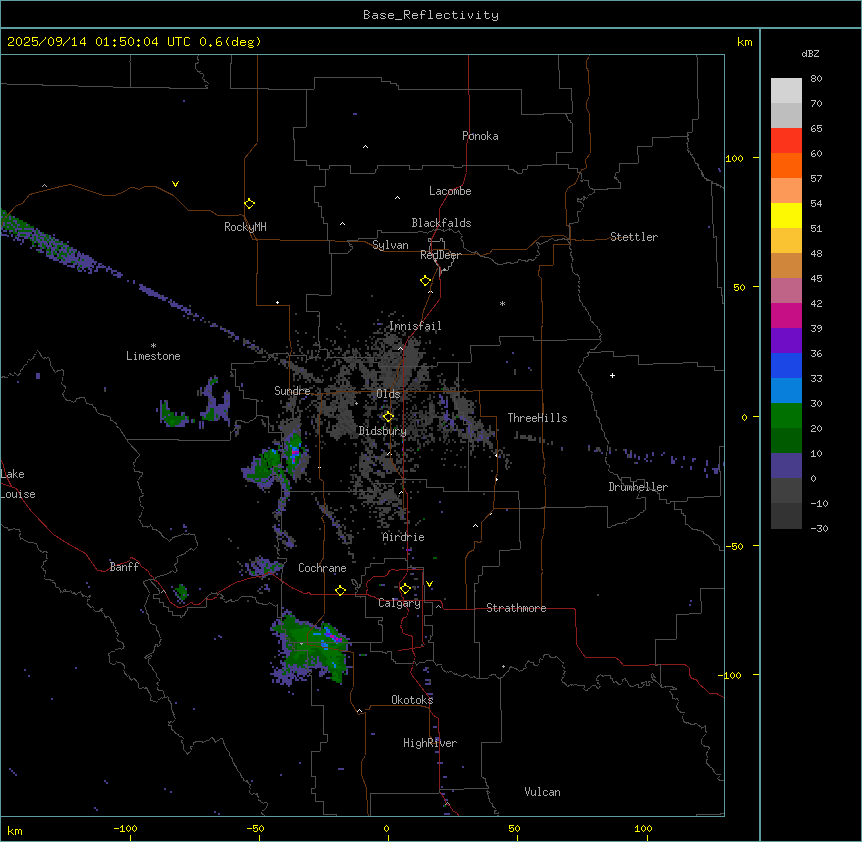Click the RockyMH label
Screen dimensions: 862x842
pyautogui.click(x=245, y=227)
